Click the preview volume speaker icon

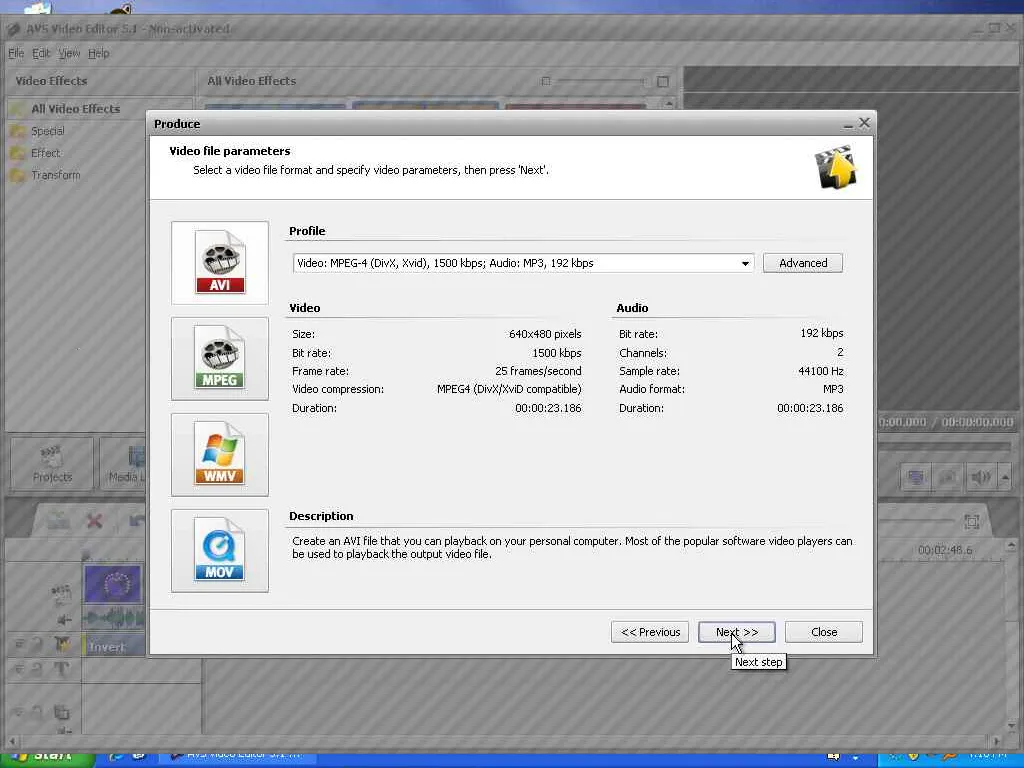(980, 477)
